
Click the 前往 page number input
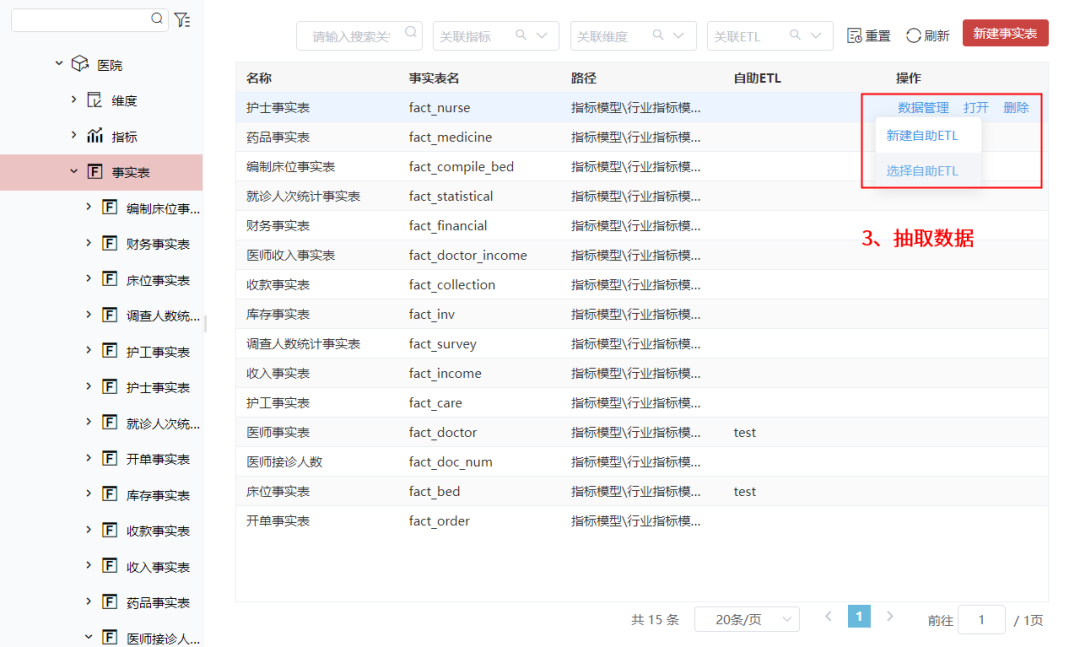tap(982, 620)
